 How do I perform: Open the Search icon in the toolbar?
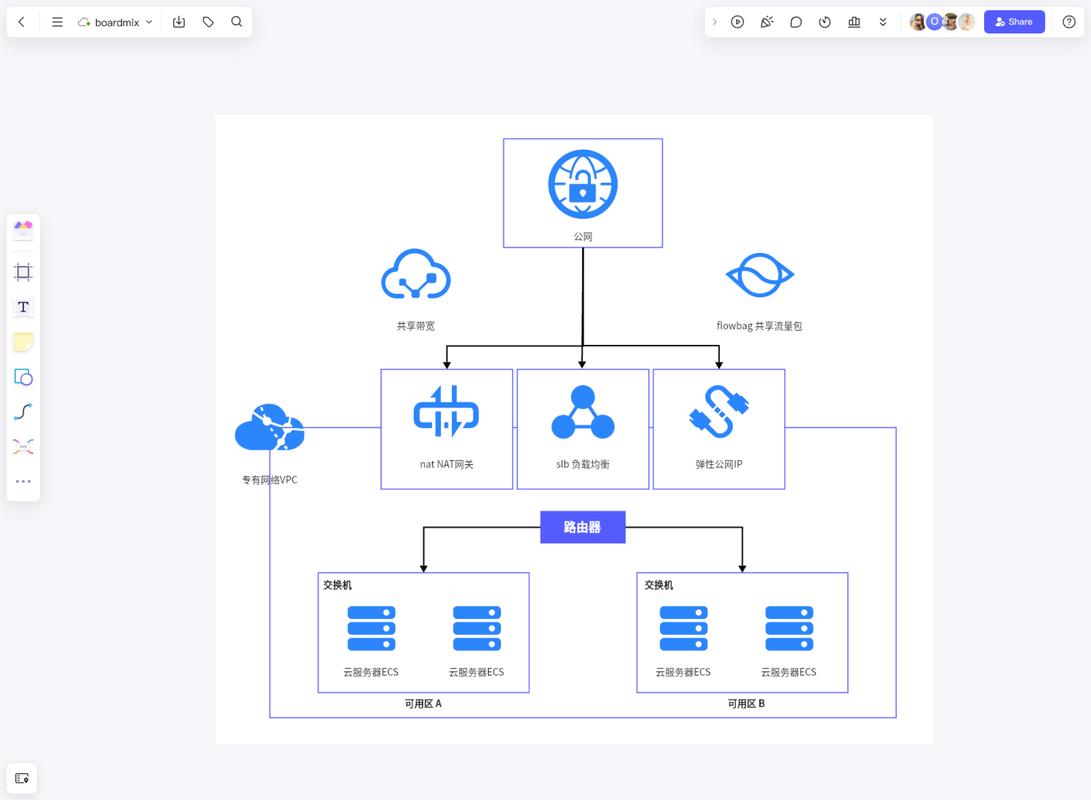[235, 21]
